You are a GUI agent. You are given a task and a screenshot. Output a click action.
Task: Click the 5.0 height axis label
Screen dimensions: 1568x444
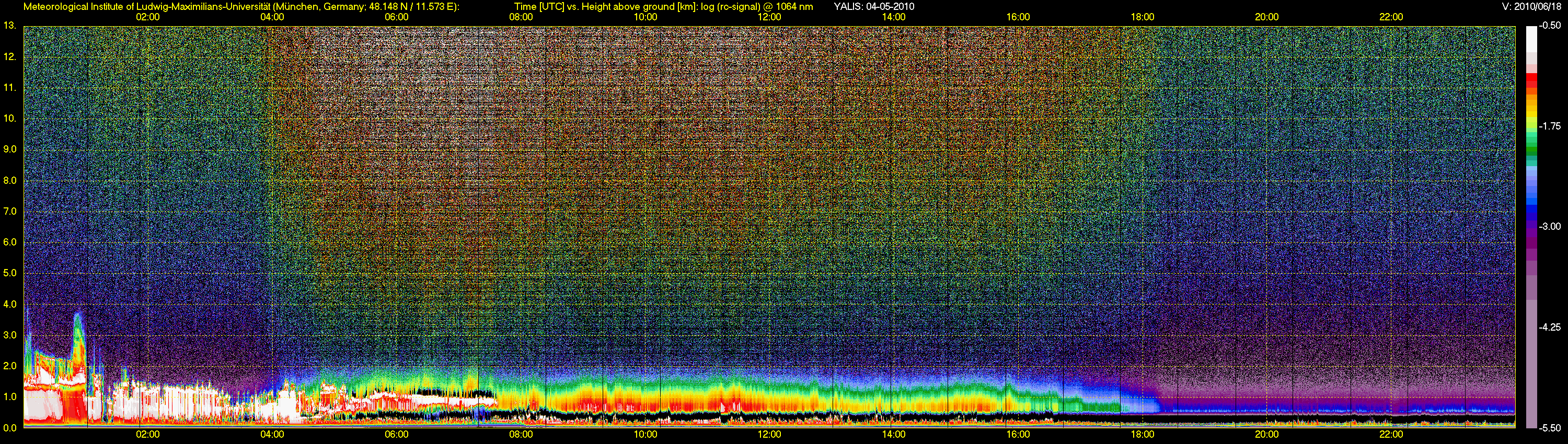click(x=9, y=274)
